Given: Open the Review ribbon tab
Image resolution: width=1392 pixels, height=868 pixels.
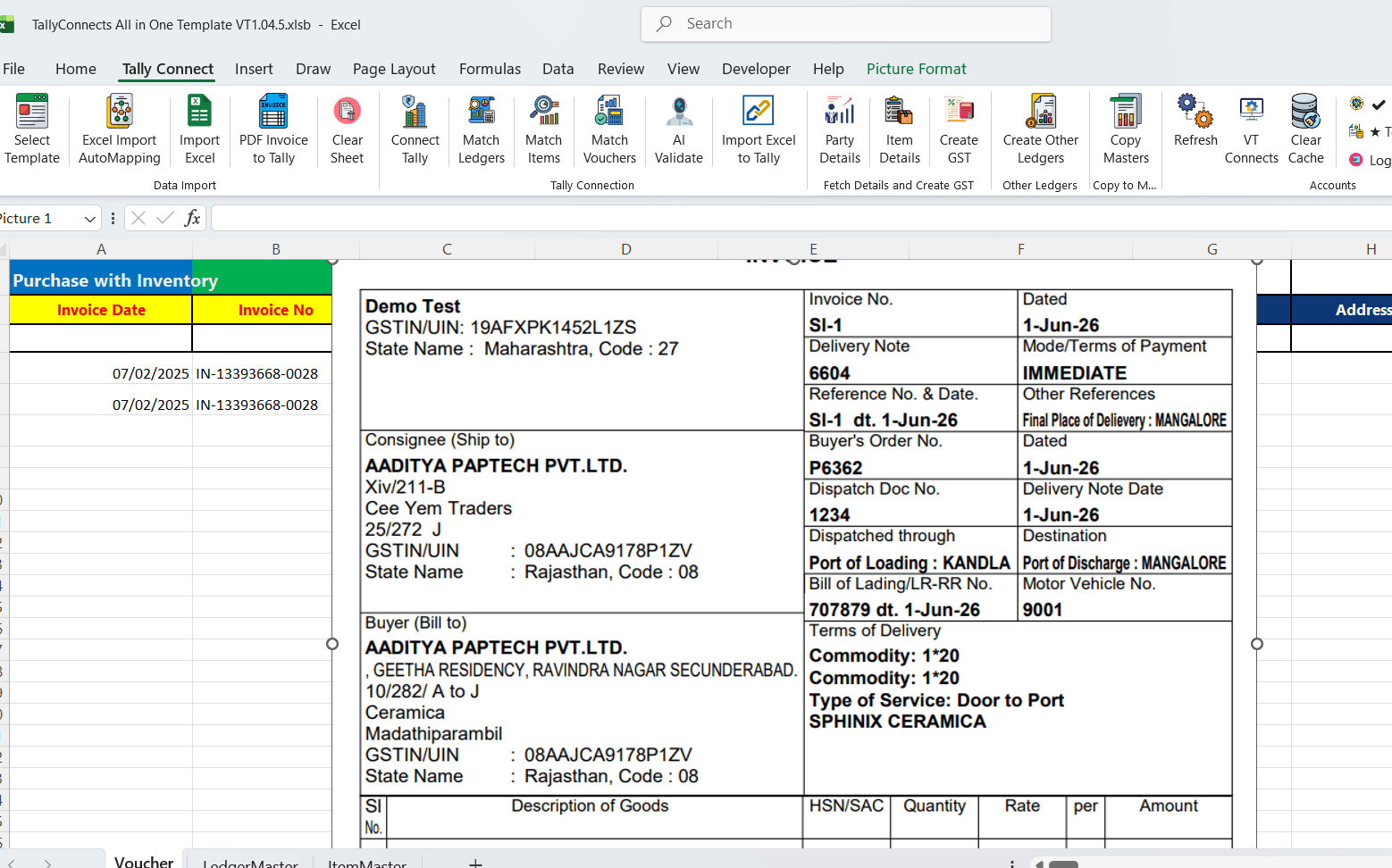Looking at the screenshot, I should point(621,69).
